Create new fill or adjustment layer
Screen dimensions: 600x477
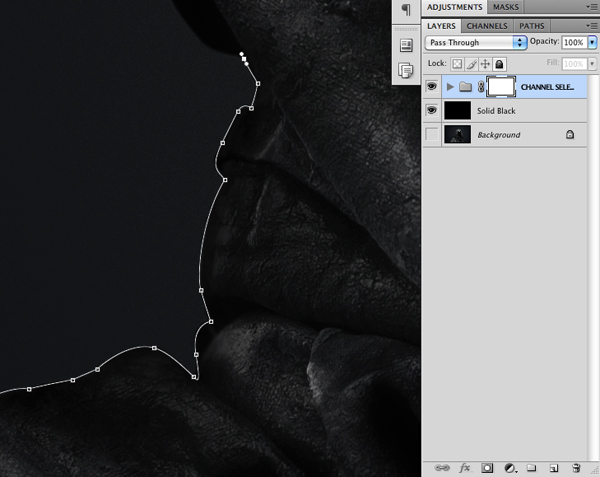click(510, 467)
